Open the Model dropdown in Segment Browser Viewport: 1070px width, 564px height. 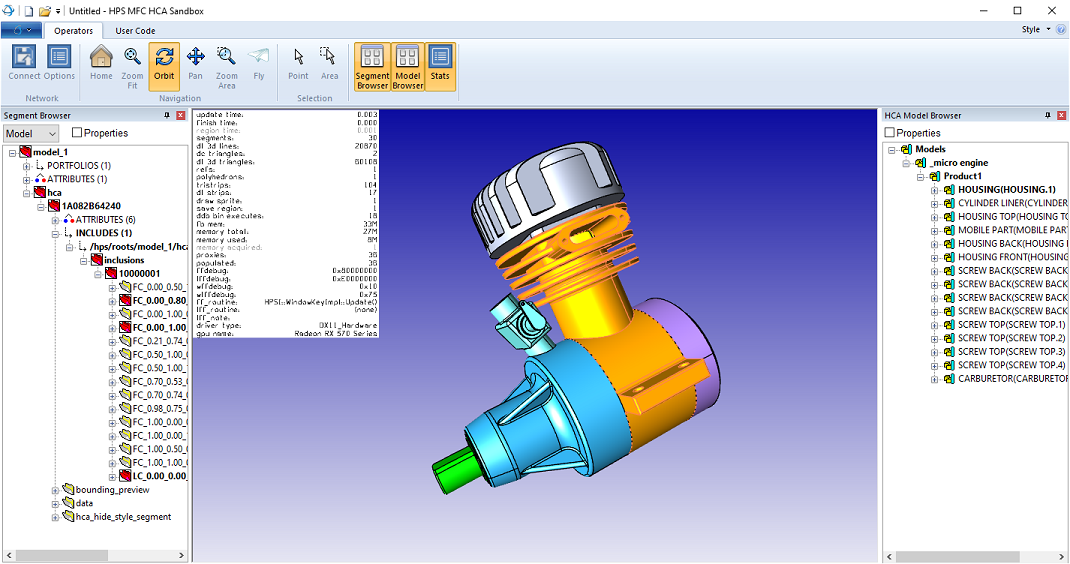pyautogui.click(x=31, y=133)
